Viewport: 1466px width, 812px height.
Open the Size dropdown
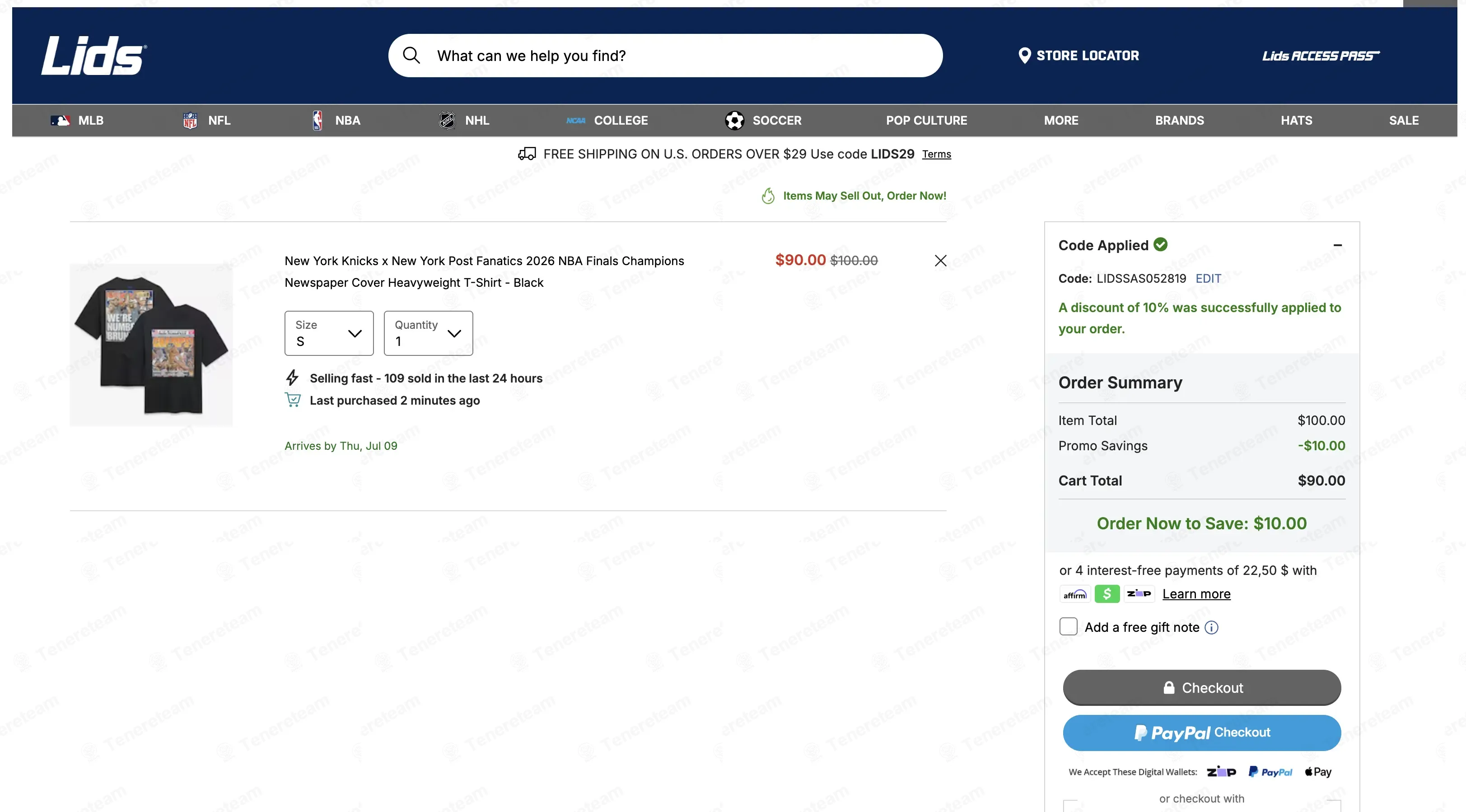(329, 333)
